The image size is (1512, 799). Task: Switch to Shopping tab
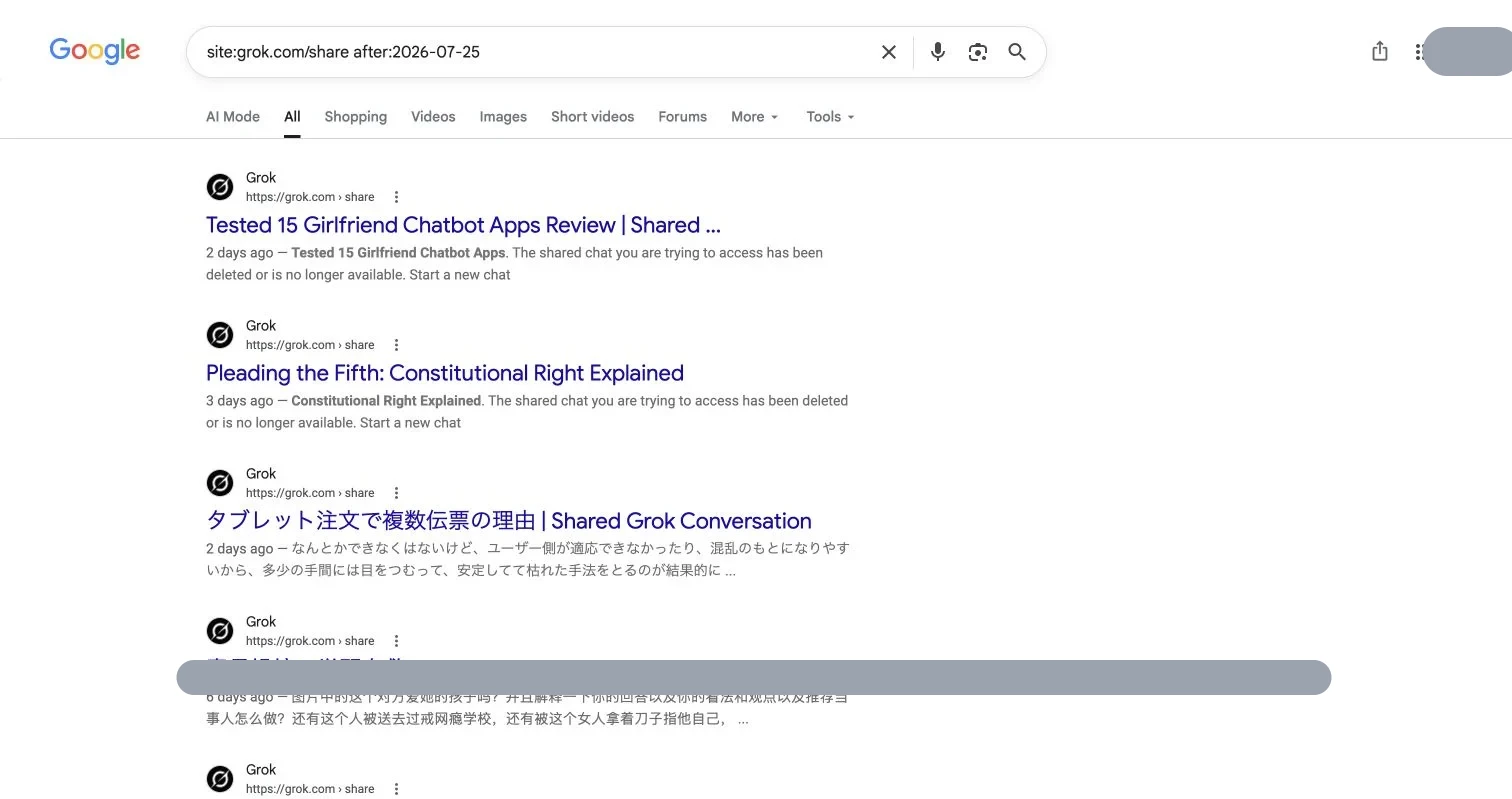[355, 117]
